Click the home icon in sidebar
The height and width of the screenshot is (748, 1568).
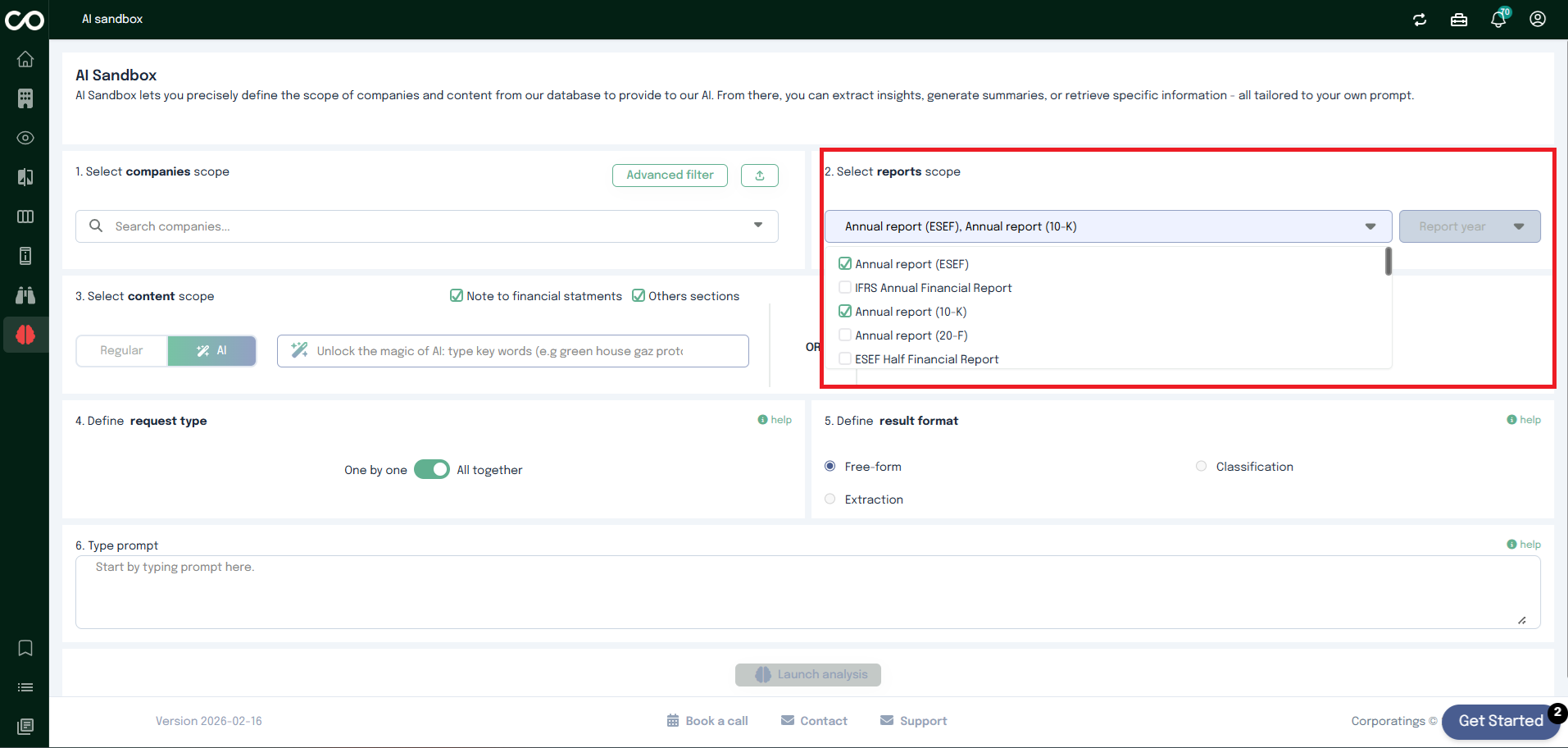(25, 59)
